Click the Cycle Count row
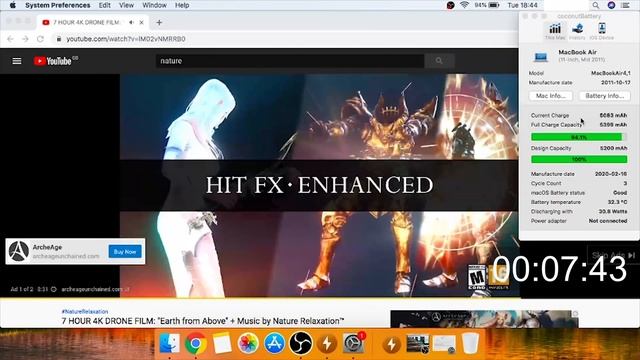640x360 pixels. pos(579,183)
